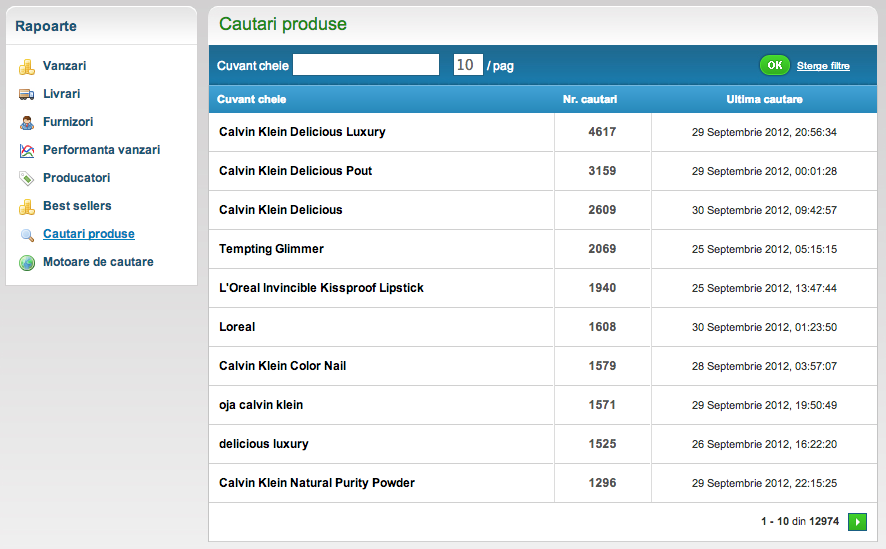Click the Sterge filtre link
This screenshot has width=886, height=549.
tap(823, 66)
